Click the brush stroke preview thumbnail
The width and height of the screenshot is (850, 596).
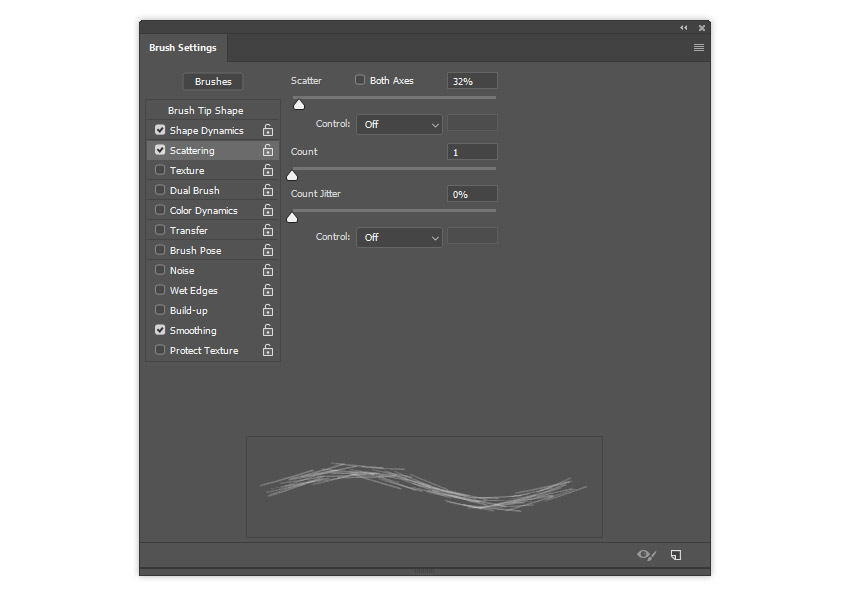[x=424, y=487]
